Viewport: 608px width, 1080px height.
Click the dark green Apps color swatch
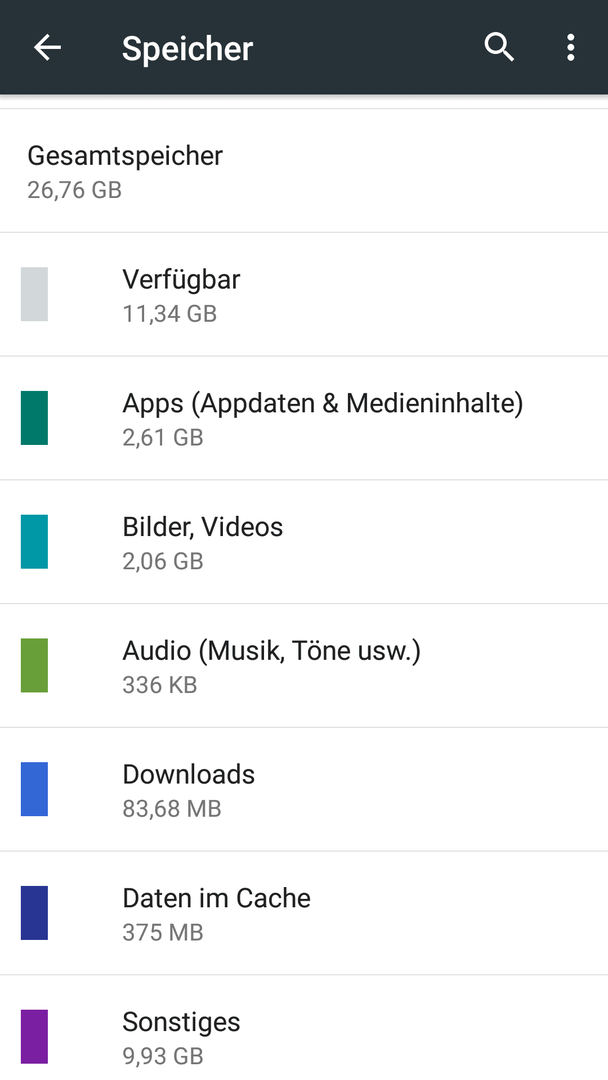pos(34,417)
